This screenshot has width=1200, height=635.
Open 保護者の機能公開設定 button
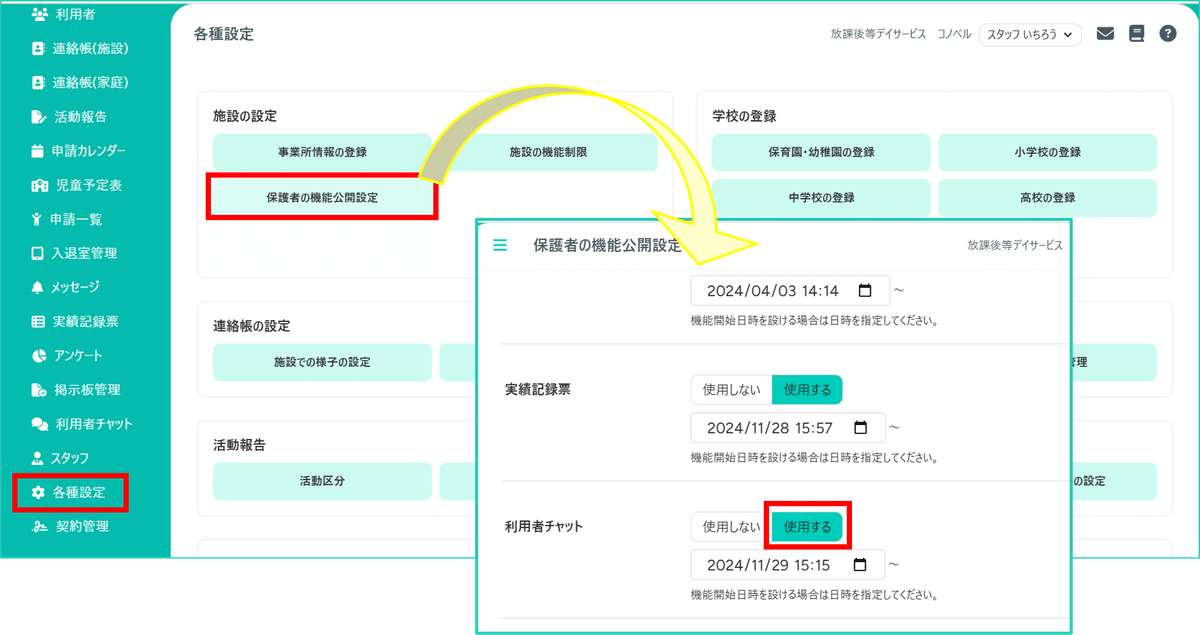click(322, 197)
